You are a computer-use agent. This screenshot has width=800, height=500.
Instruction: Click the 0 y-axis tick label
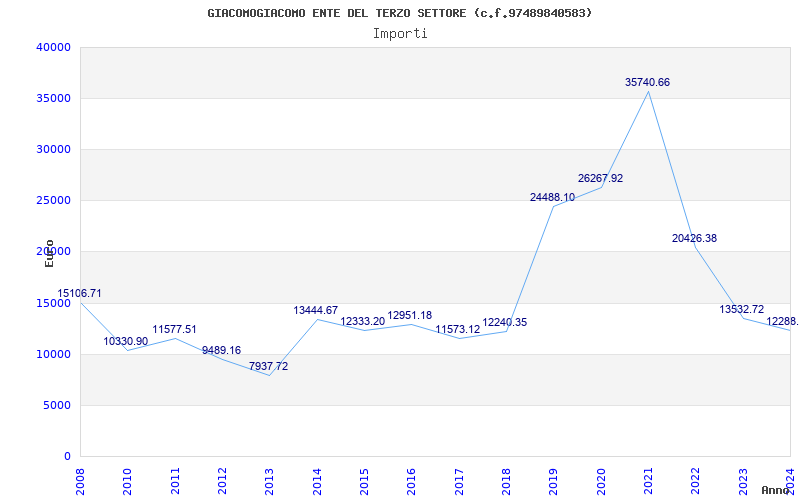click(67, 457)
